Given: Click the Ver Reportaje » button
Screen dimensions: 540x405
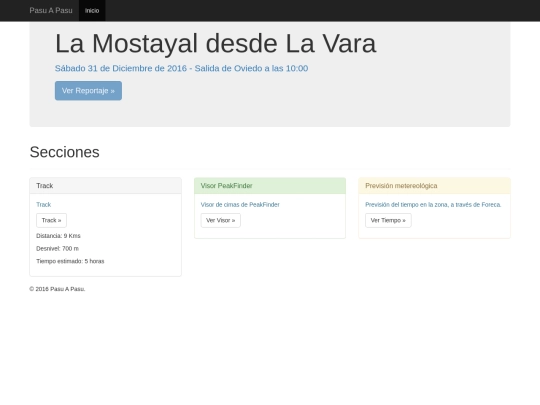Looking at the screenshot, I should (88, 91).
